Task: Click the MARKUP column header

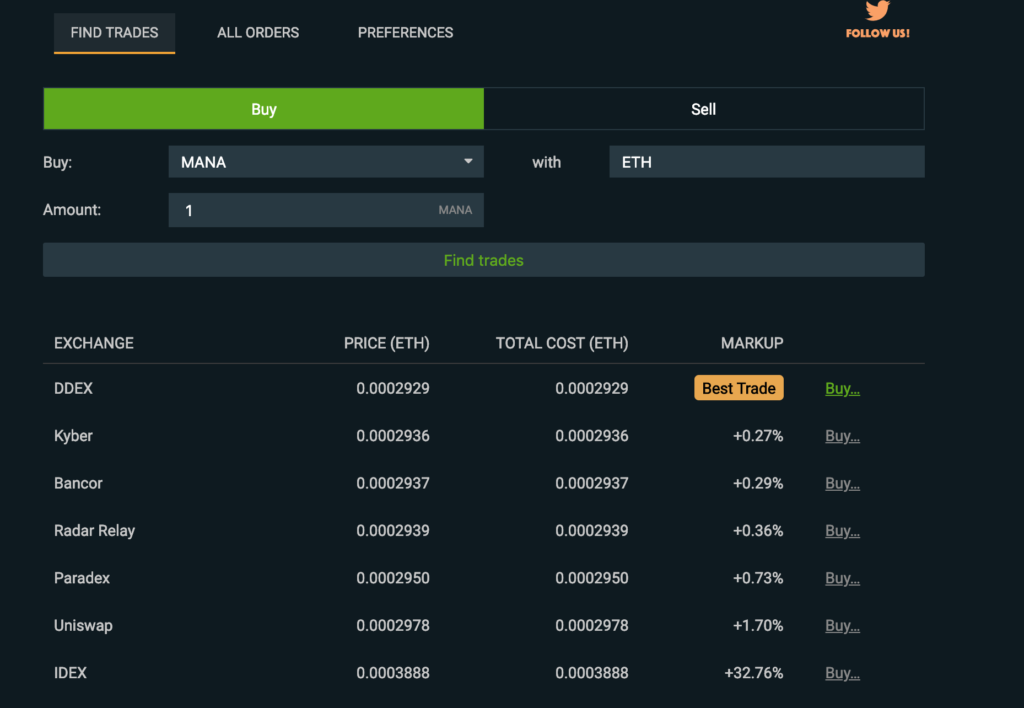Action: pyautogui.click(x=752, y=344)
